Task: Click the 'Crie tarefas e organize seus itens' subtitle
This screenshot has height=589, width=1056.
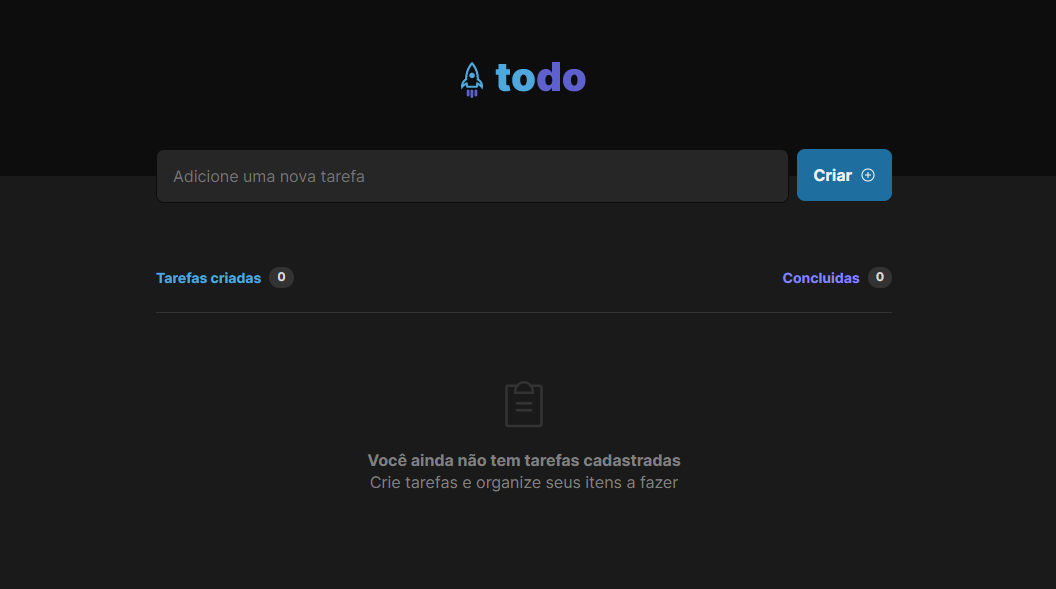Action: [x=523, y=482]
